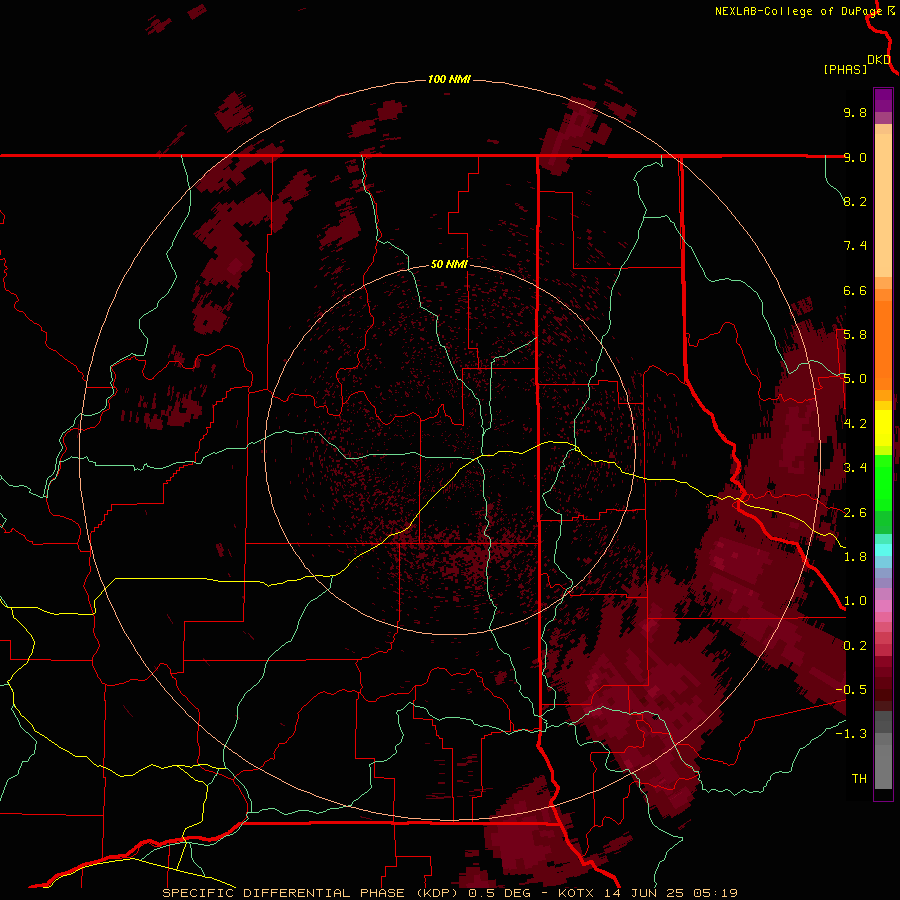Click the 0.2 value on the color scale
This screenshot has height=900, width=900.
point(855,646)
